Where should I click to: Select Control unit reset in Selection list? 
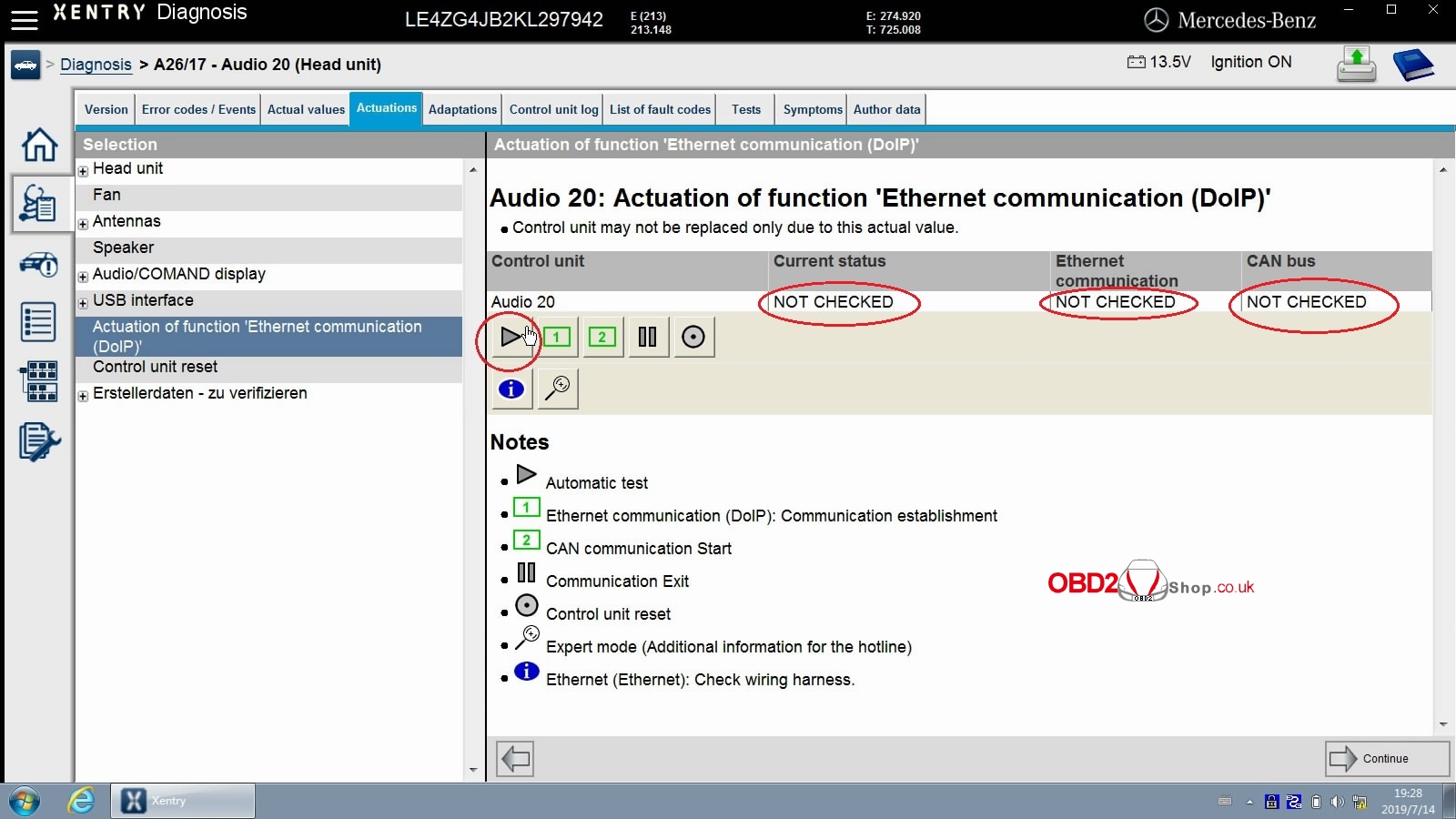coord(156,367)
